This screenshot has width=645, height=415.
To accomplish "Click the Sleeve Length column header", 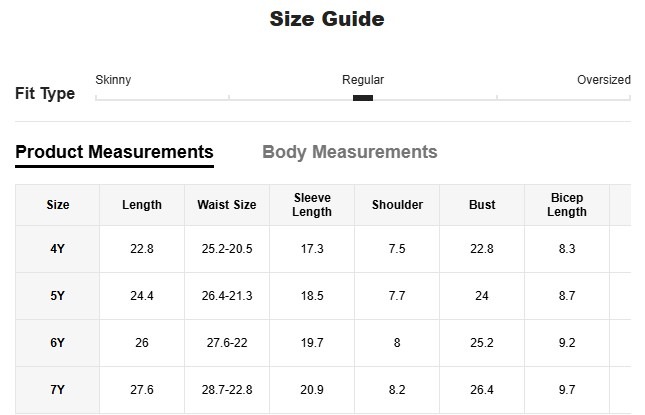I will (312, 205).
